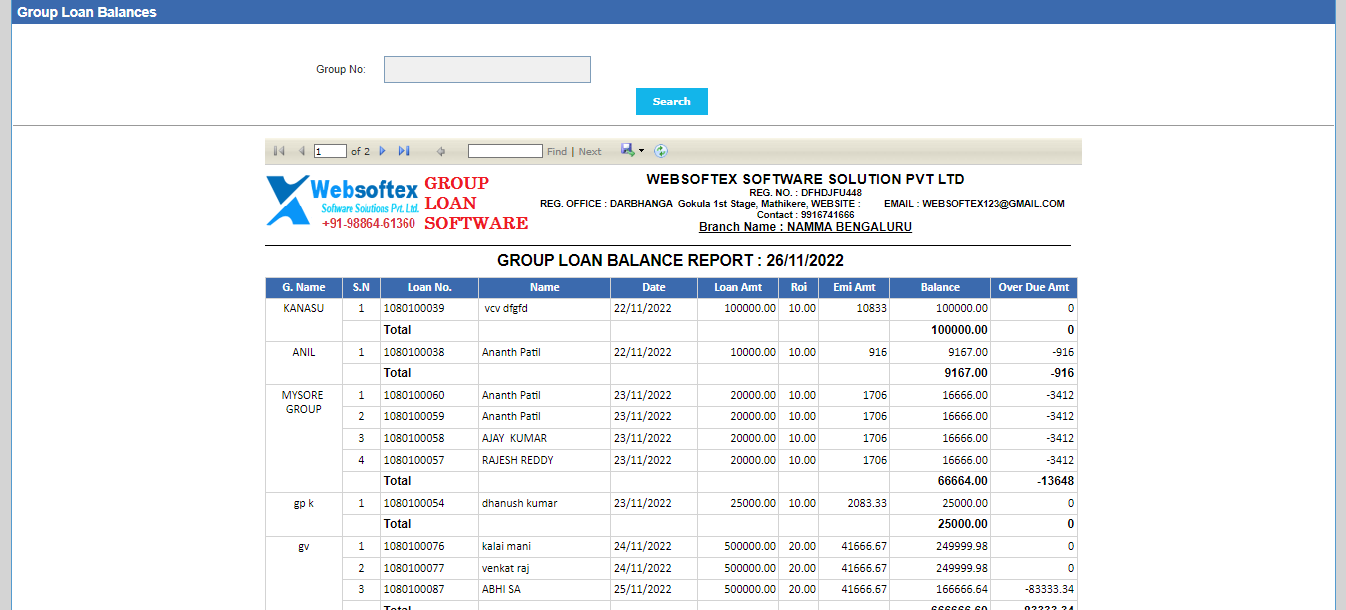The width and height of the screenshot is (1346, 610).
Task: Click the Loan No. column header
Action: tap(430, 287)
